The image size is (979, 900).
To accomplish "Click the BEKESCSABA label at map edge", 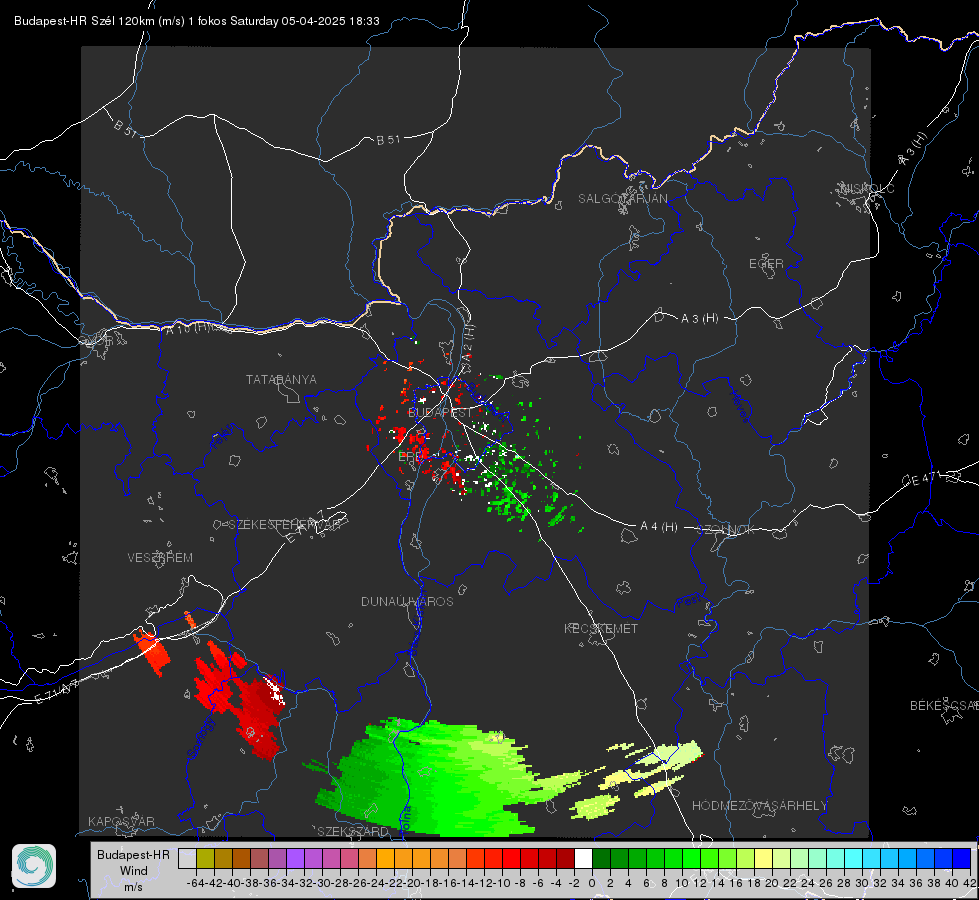I will [944, 706].
